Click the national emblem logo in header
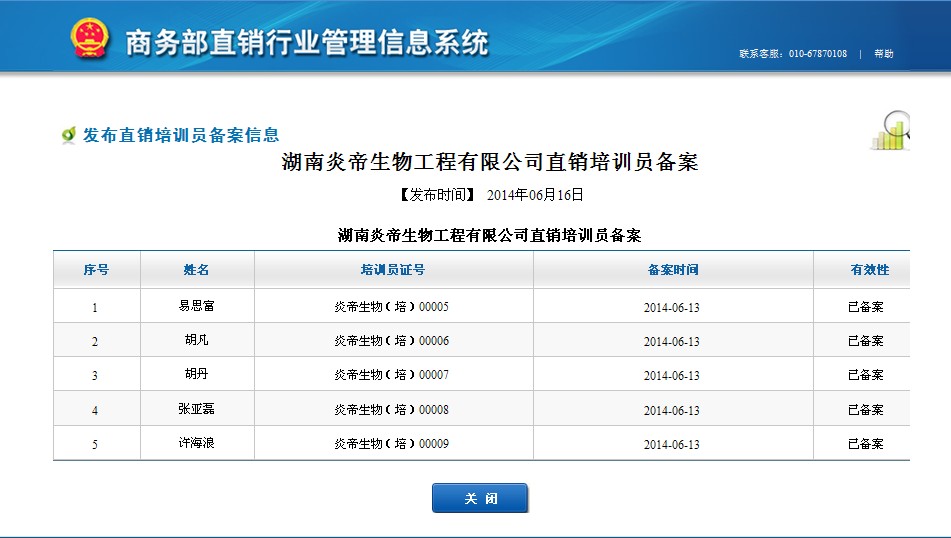This screenshot has width=951, height=538. tap(89, 39)
